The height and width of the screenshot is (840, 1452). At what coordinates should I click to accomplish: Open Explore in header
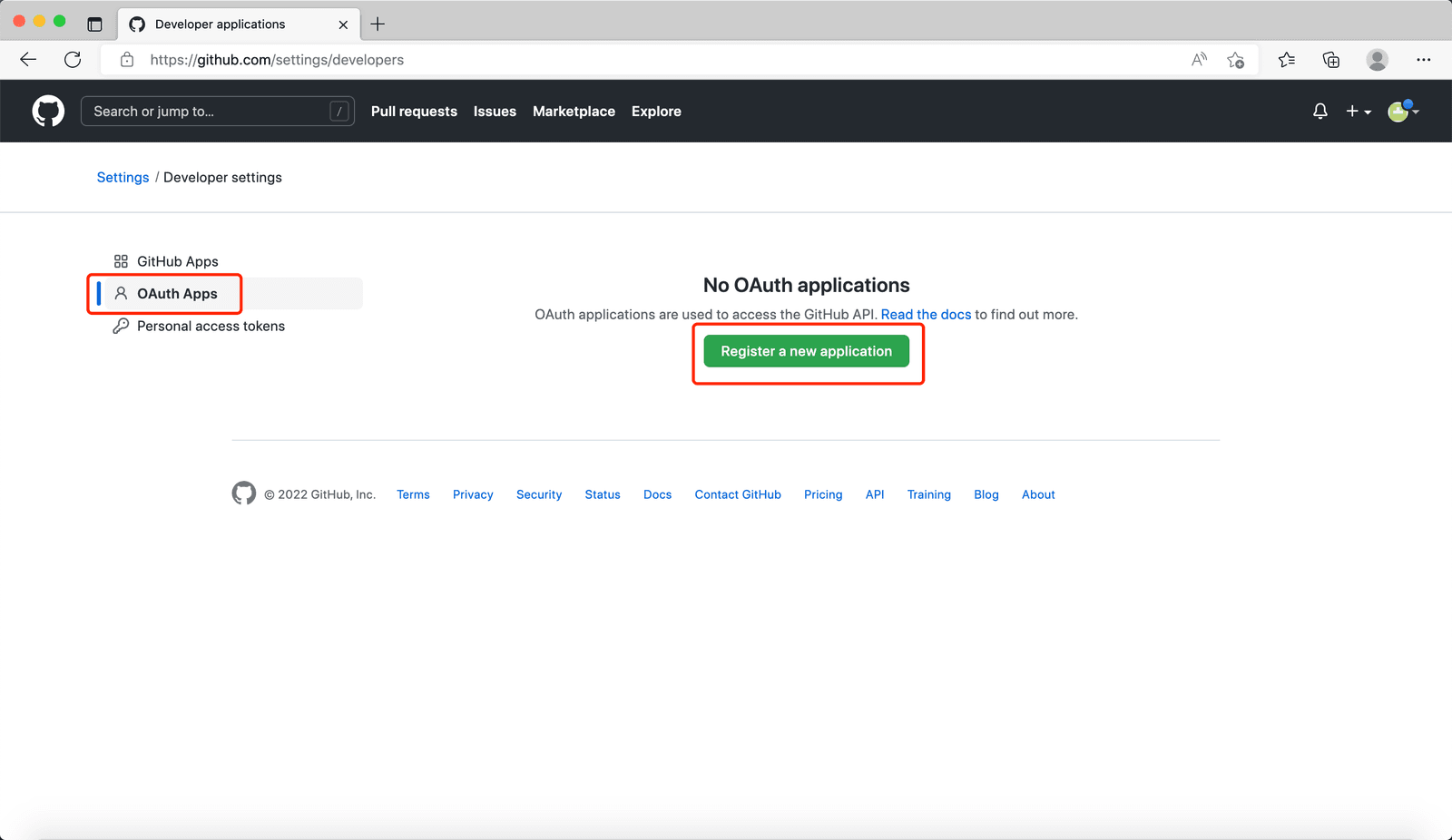(x=656, y=111)
